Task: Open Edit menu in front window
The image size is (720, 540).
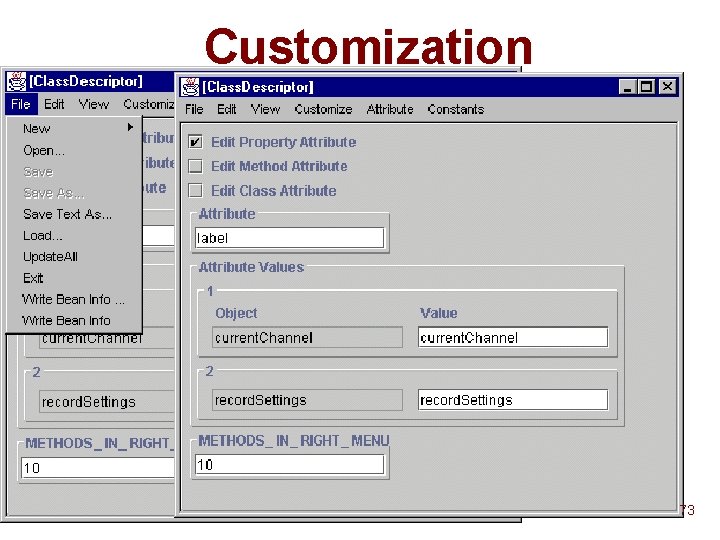Action: (x=226, y=109)
